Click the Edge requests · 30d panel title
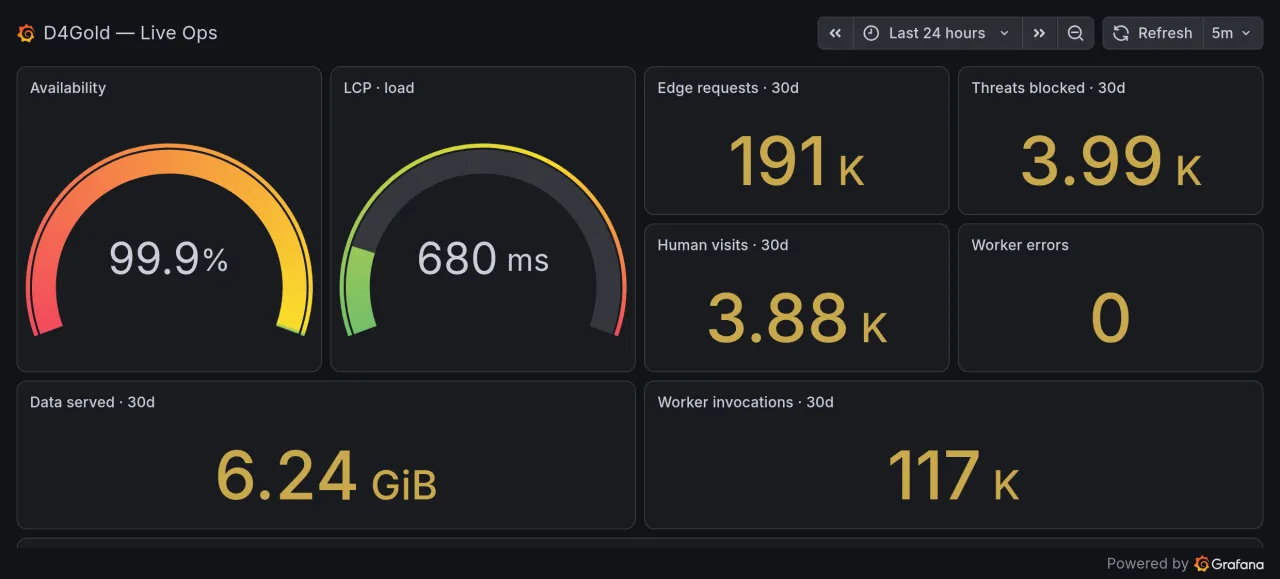 (x=728, y=88)
